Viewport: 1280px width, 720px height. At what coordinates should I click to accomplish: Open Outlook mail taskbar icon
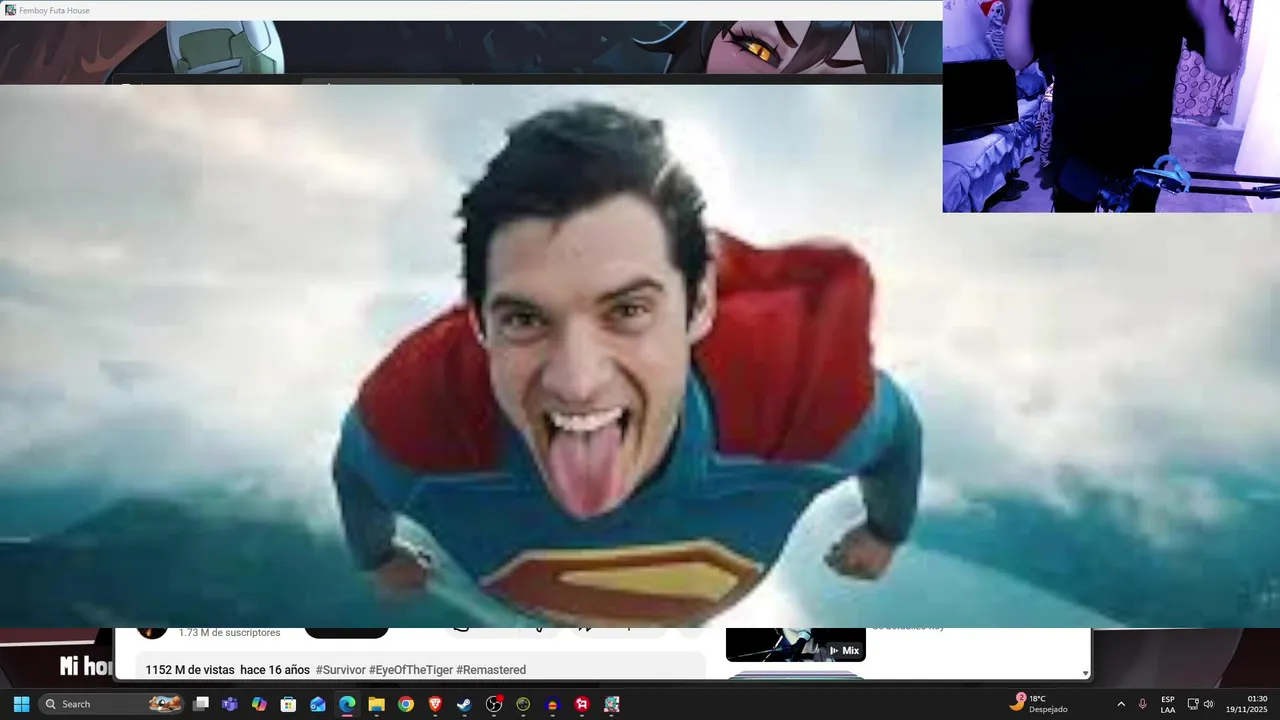(x=318, y=704)
